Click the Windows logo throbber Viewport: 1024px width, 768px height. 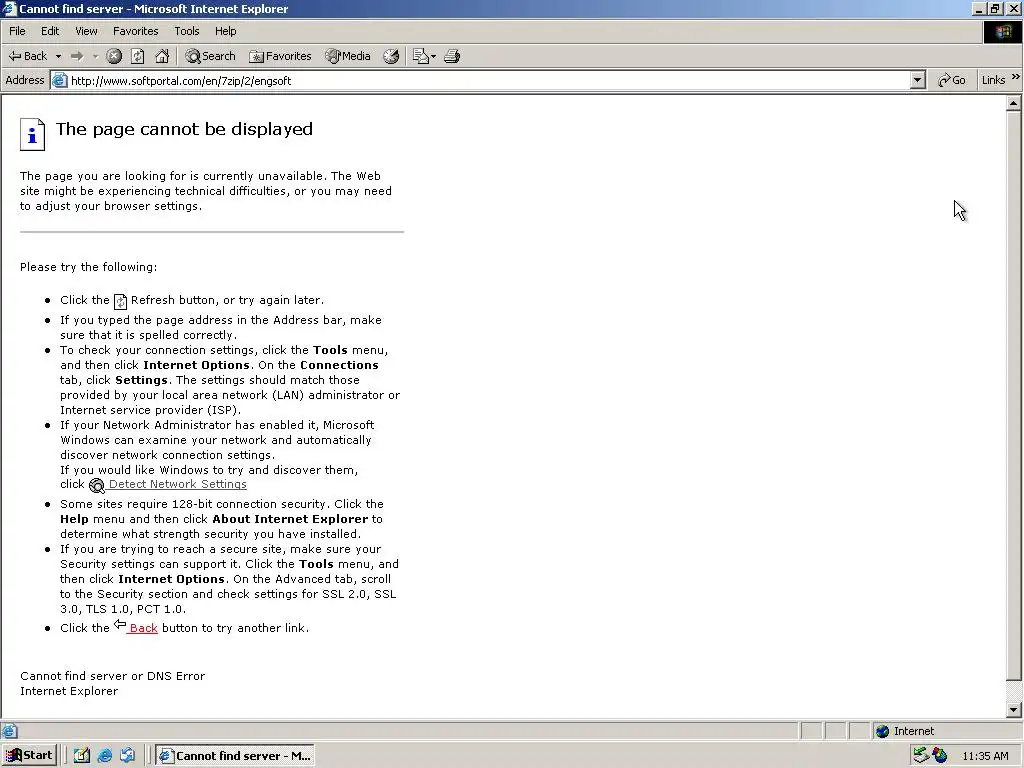click(x=1002, y=32)
